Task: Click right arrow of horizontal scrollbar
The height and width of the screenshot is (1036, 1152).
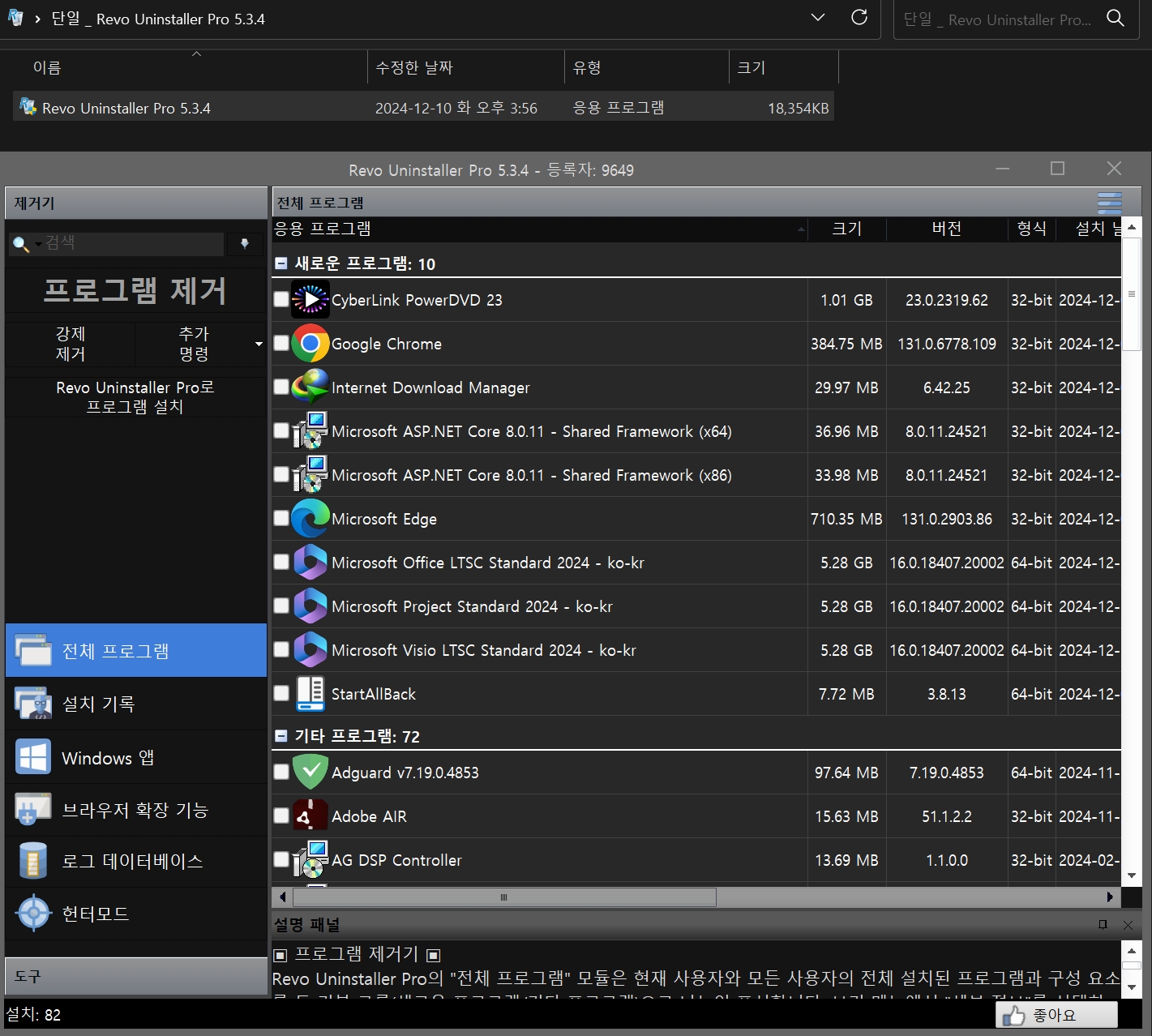Action: (x=1110, y=897)
